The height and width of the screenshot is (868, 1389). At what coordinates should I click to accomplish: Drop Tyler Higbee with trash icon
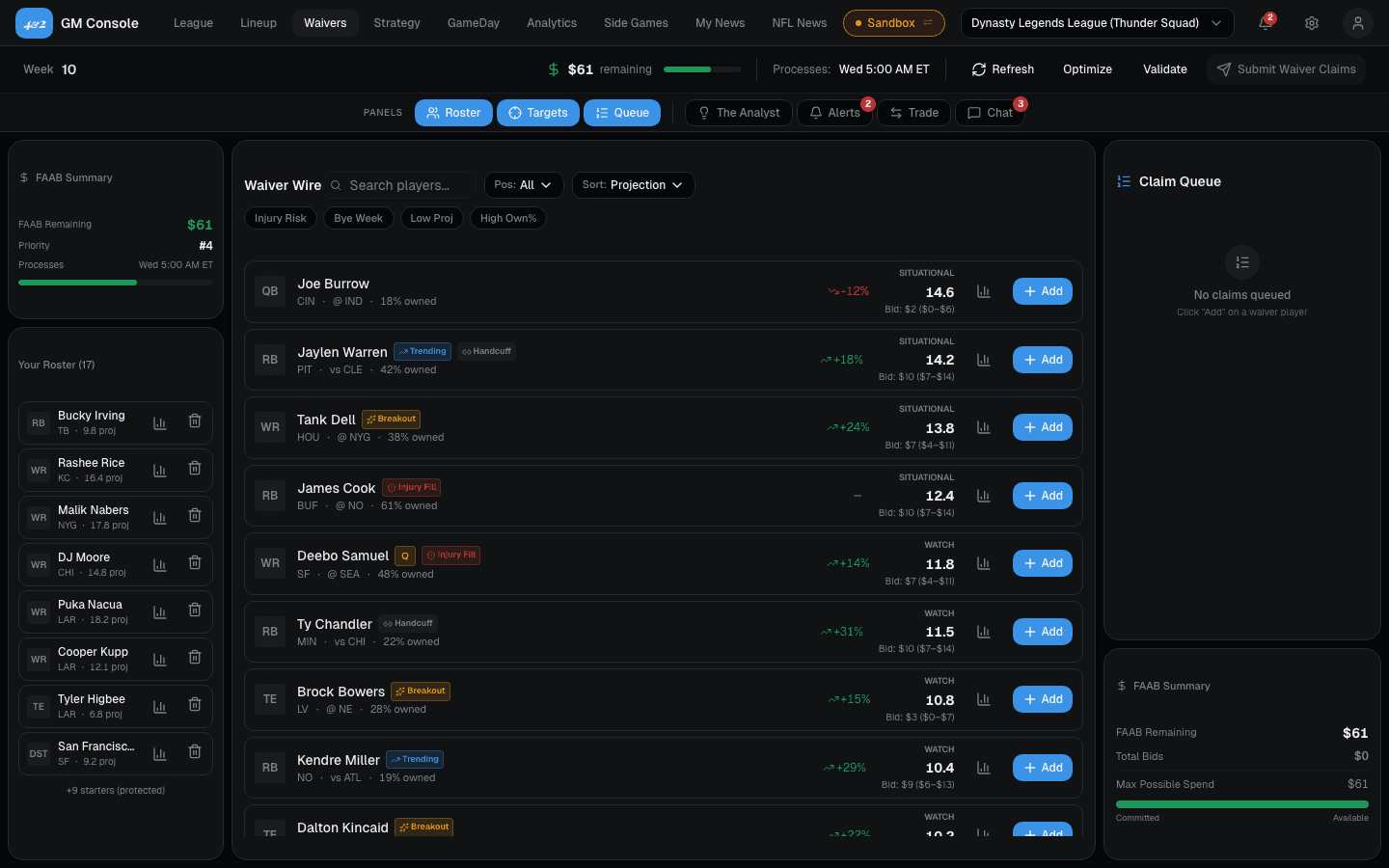tap(195, 705)
